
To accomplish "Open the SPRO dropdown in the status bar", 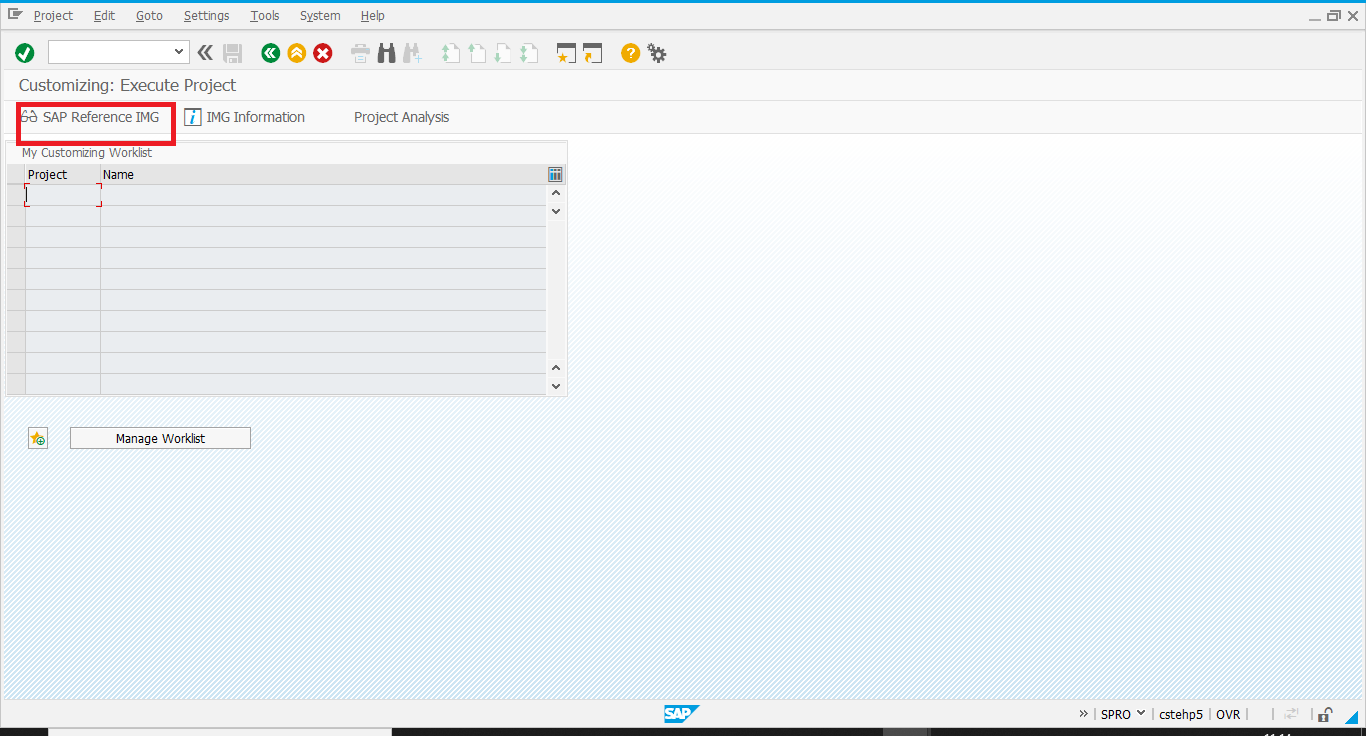I will pyautogui.click(x=1141, y=714).
